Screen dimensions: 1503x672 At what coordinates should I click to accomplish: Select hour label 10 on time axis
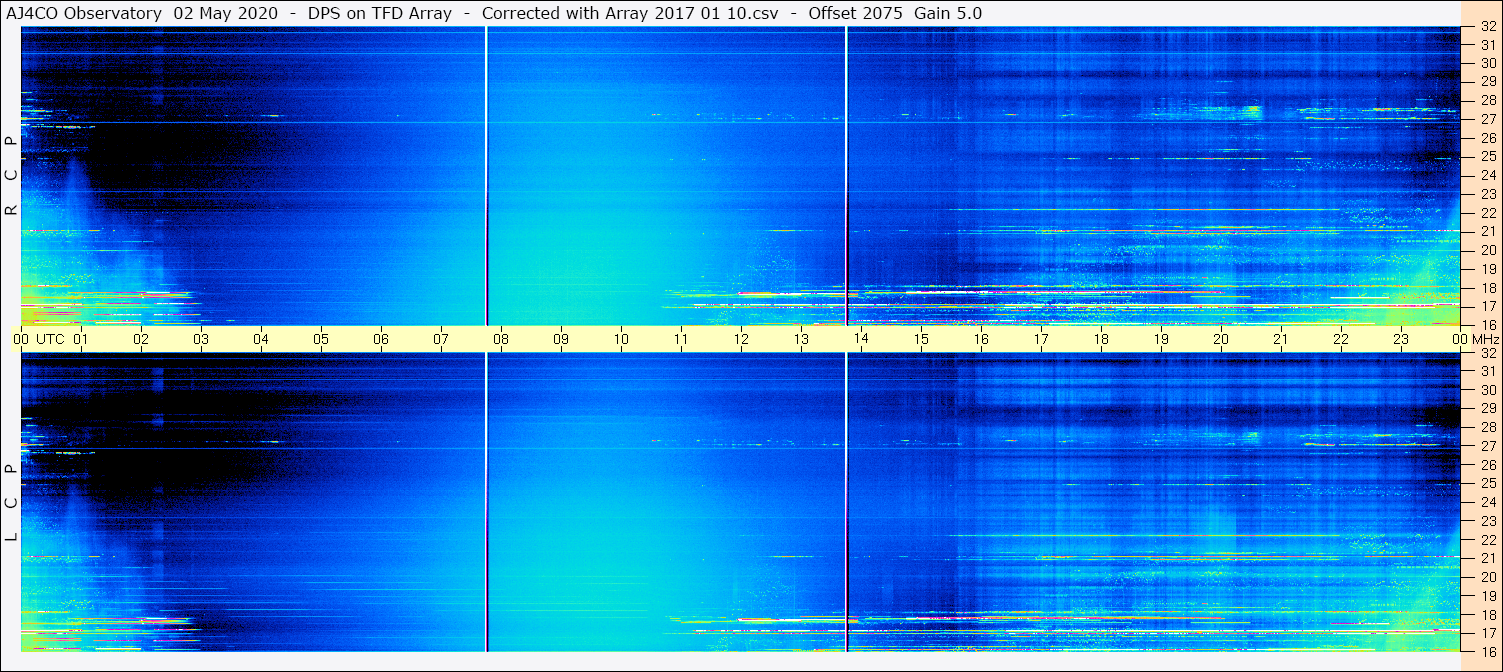point(621,339)
